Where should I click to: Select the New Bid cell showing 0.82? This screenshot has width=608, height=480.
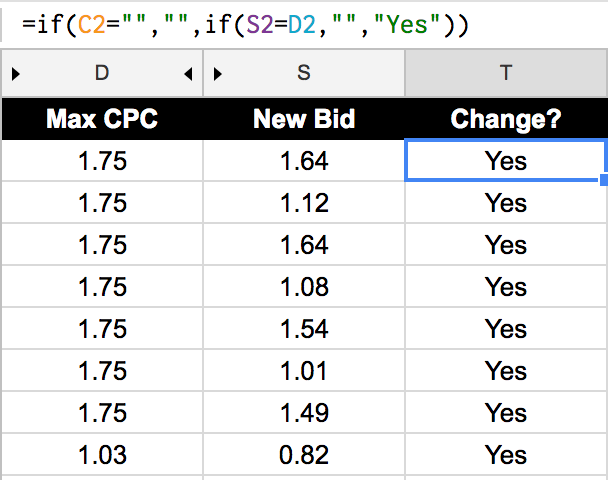pyautogui.click(x=304, y=455)
